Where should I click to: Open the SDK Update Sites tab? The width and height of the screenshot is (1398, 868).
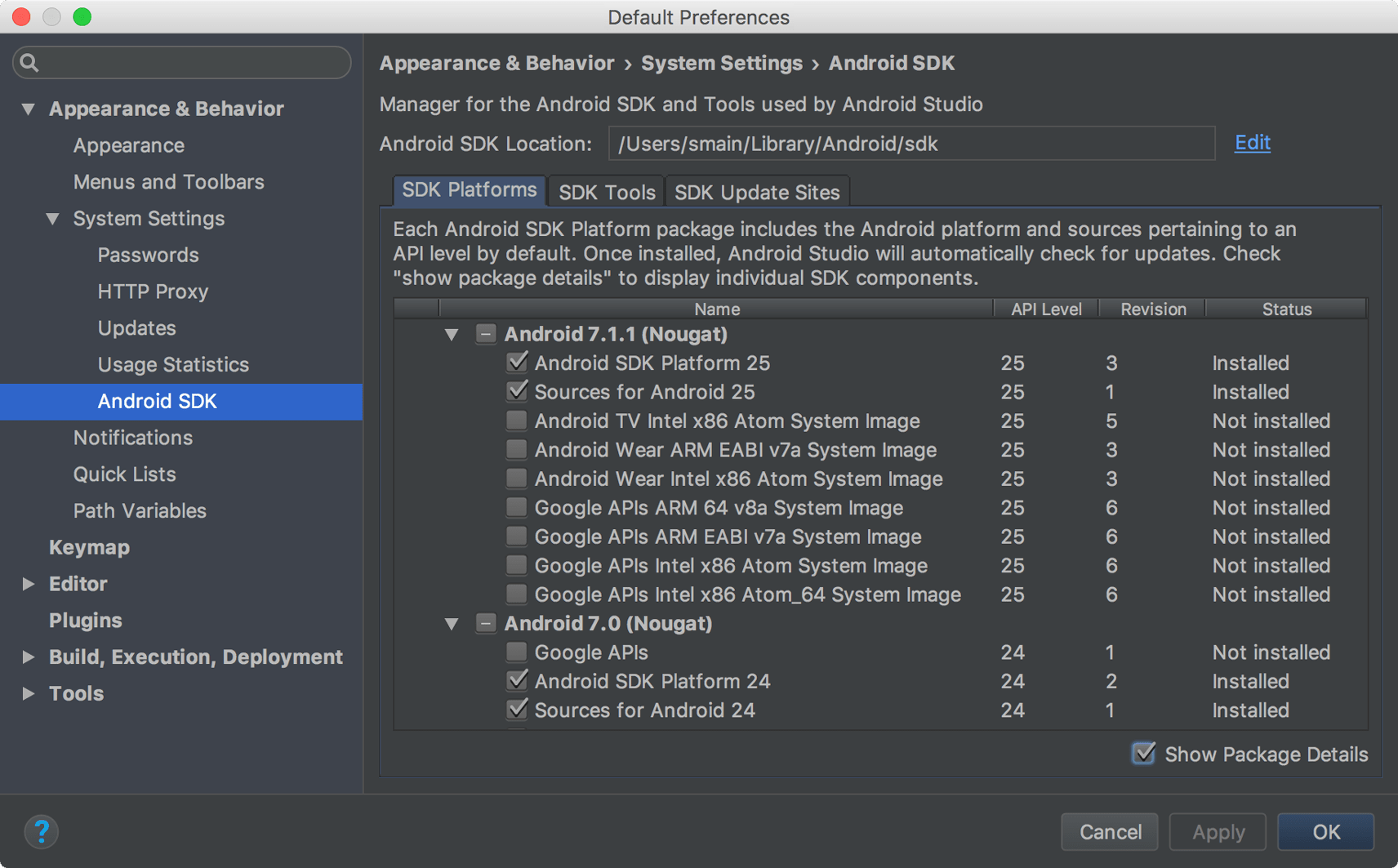[757, 191]
